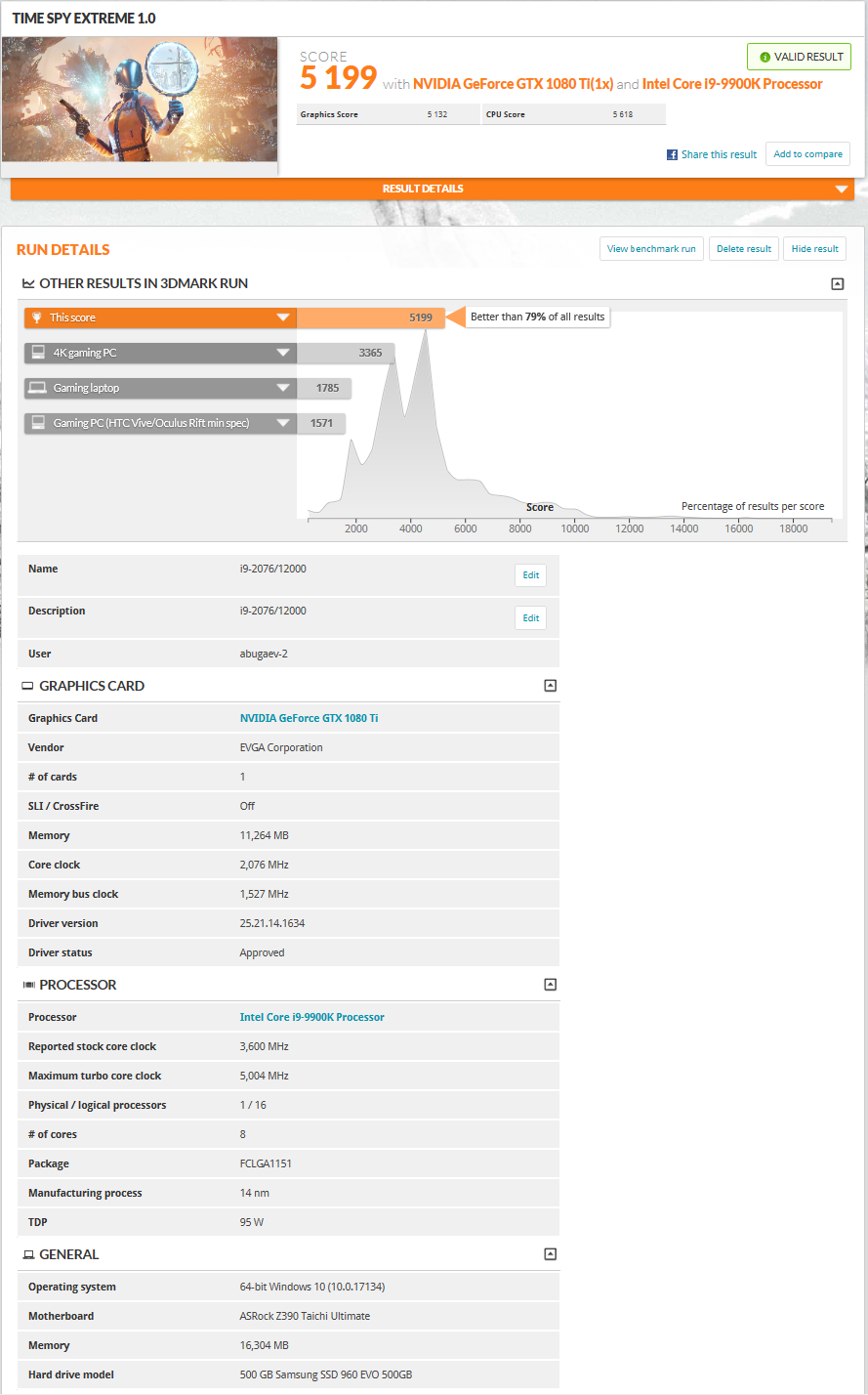868x1395 pixels.
Task: Click the TDP value 95 W
Action: coord(251,1222)
